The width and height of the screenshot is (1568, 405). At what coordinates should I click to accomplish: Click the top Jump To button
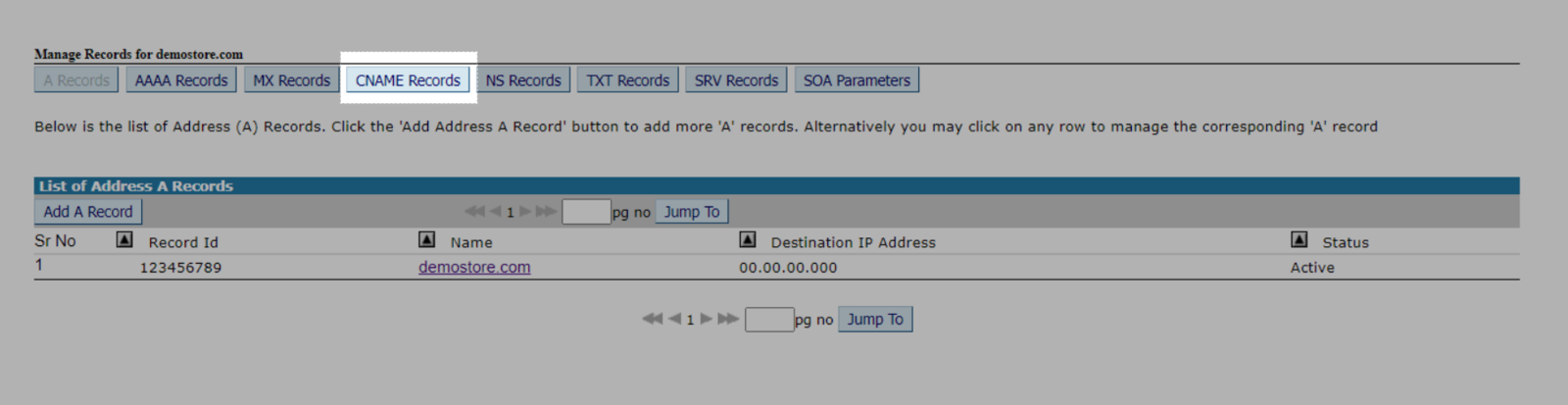[692, 212]
